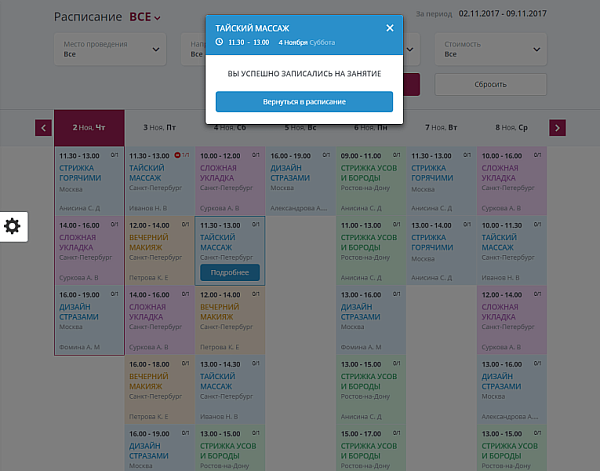Open the Место проведения dropdown
This screenshot has height=471, width=600.
tap(110, 49)
